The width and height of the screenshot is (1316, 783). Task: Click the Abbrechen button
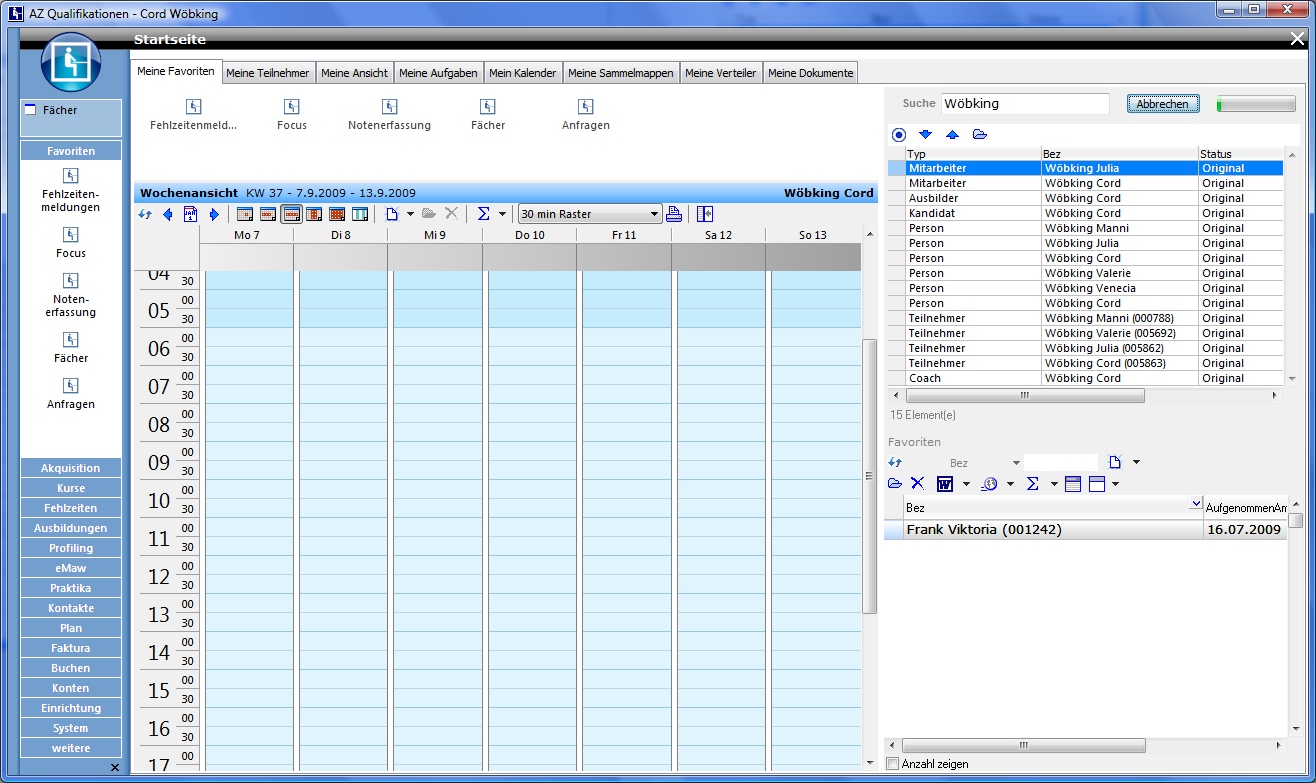click(x=1163, y=104)
